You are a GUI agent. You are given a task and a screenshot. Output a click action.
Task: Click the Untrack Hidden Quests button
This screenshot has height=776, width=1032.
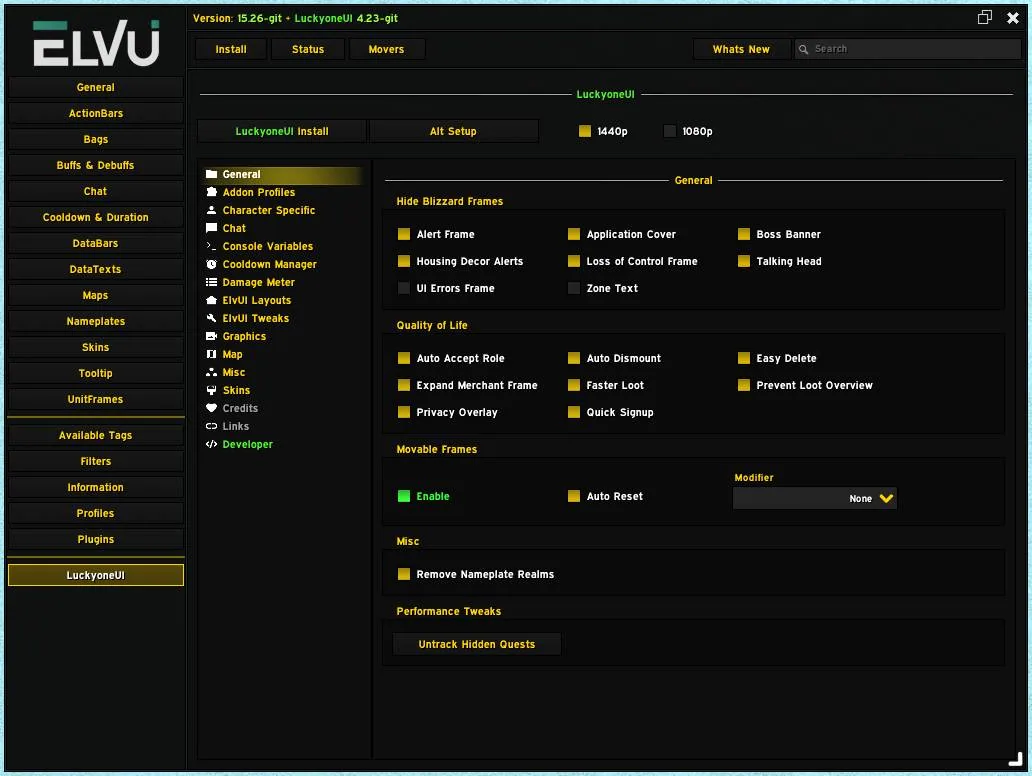(x=477, y=644)
